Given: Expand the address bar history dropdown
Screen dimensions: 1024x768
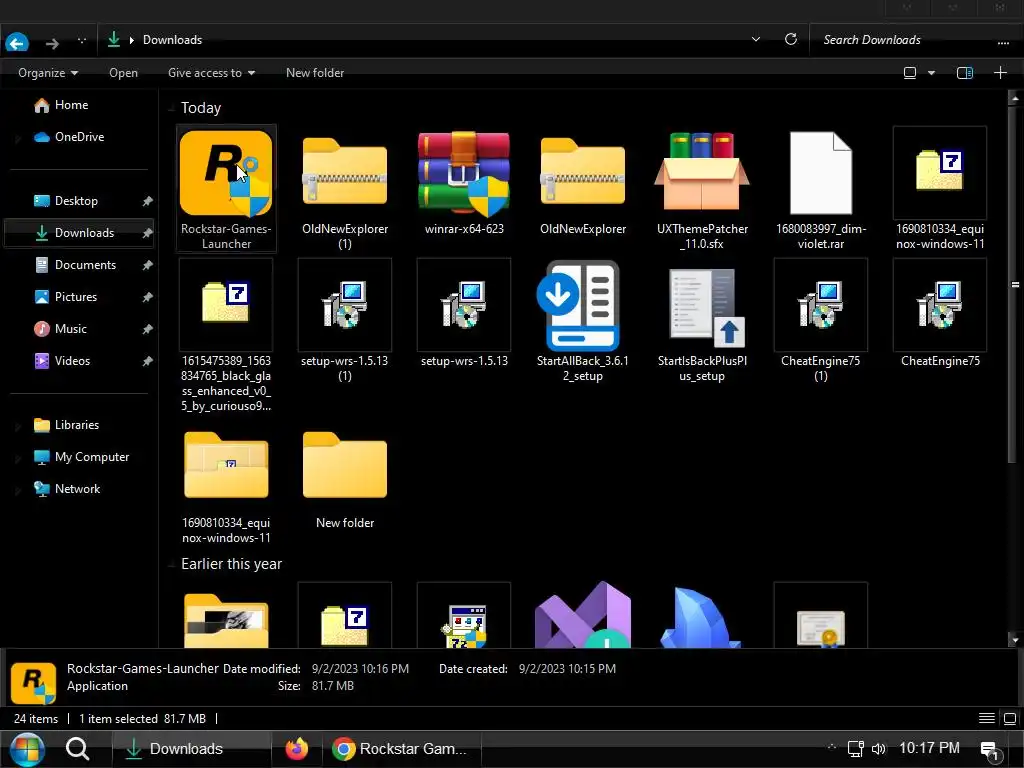Looking at the screenshot, I should click(x=756, y=39).
